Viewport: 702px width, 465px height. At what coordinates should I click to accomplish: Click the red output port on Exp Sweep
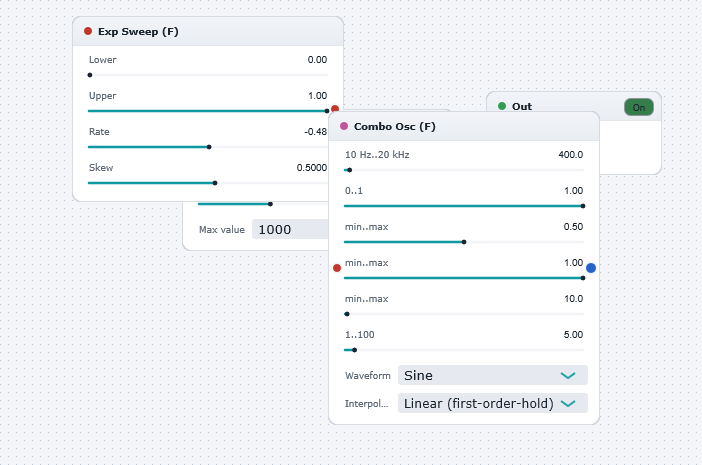pos(335,108)
